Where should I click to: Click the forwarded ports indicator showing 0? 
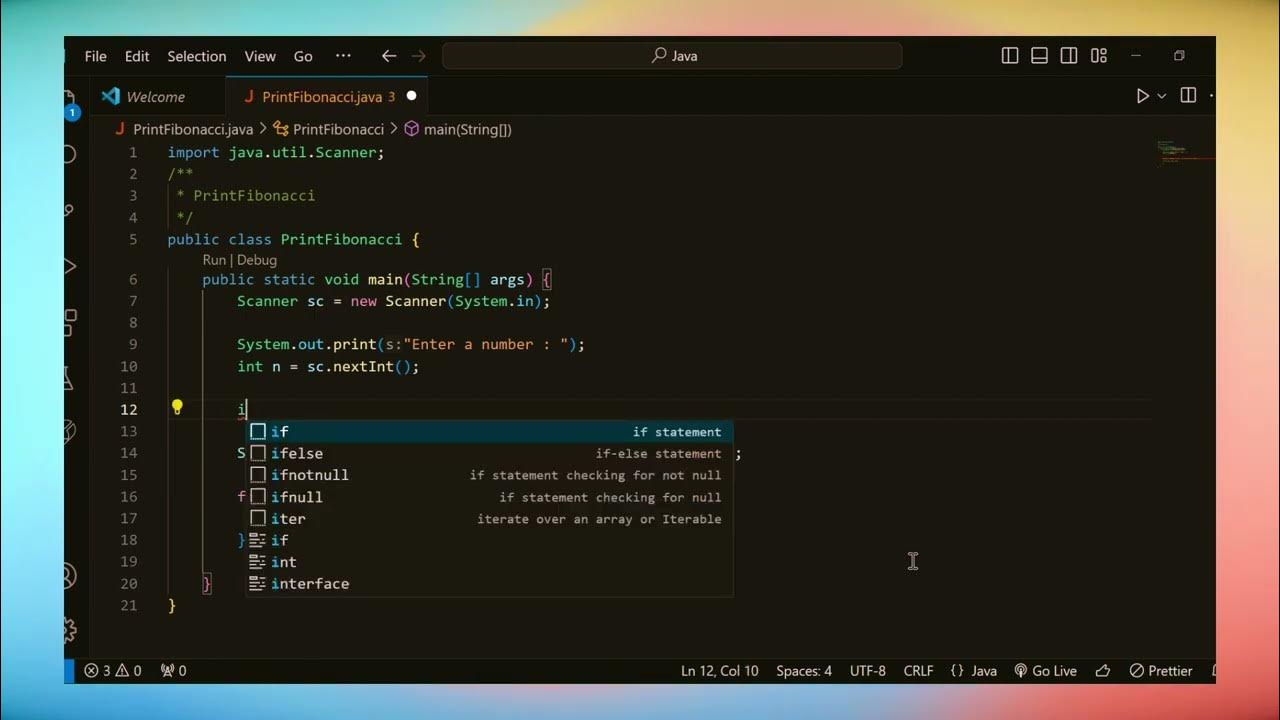tap(174, 671)
